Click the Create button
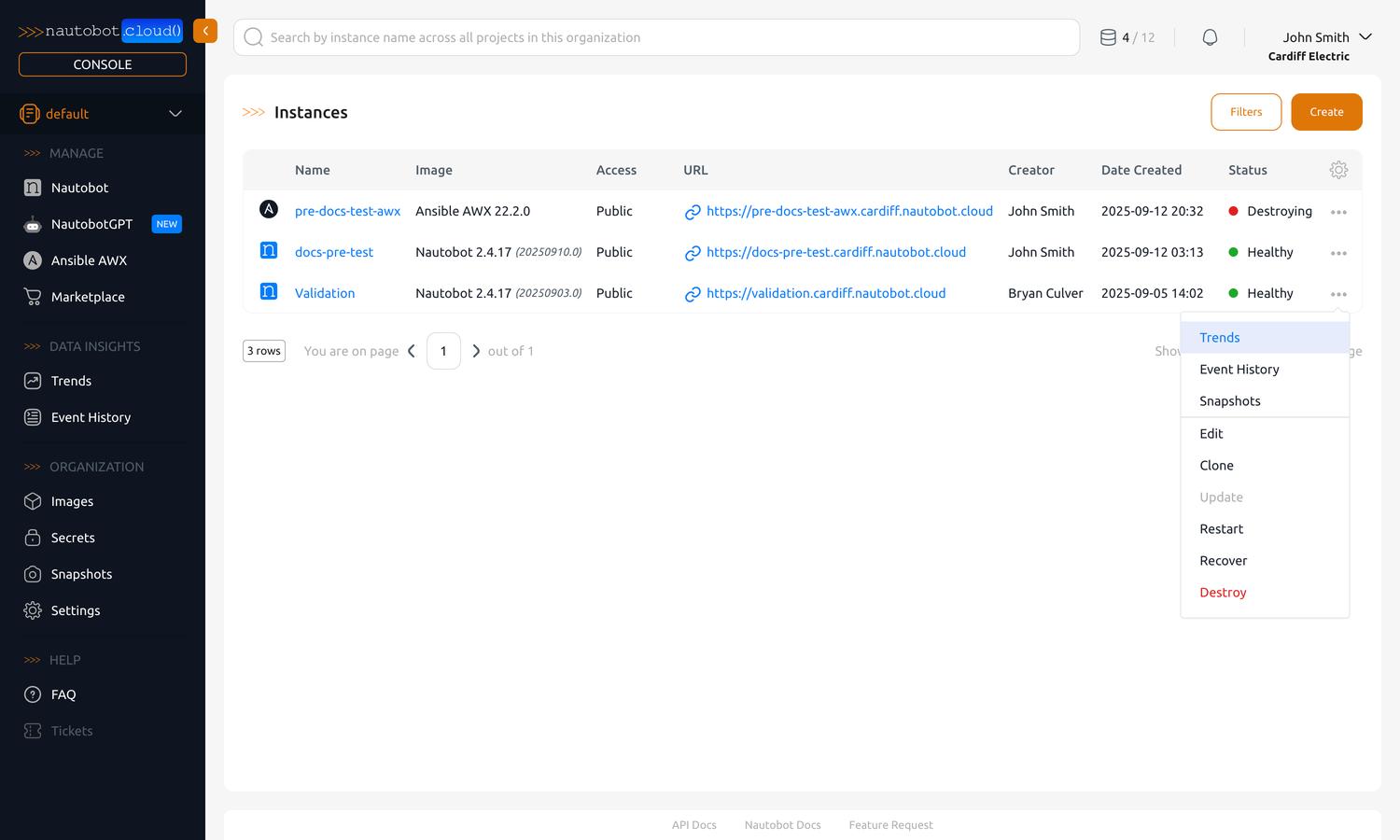Image resolution: width=1400 pixels, height=840 pixels. tap(1326, 111)
